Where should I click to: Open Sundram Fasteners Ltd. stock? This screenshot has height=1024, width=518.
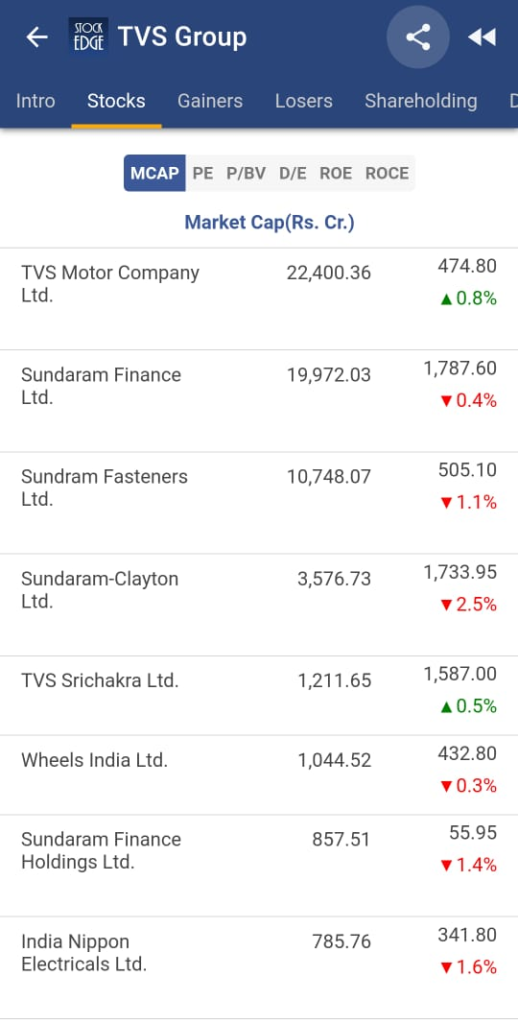click(x=259, y=503)
